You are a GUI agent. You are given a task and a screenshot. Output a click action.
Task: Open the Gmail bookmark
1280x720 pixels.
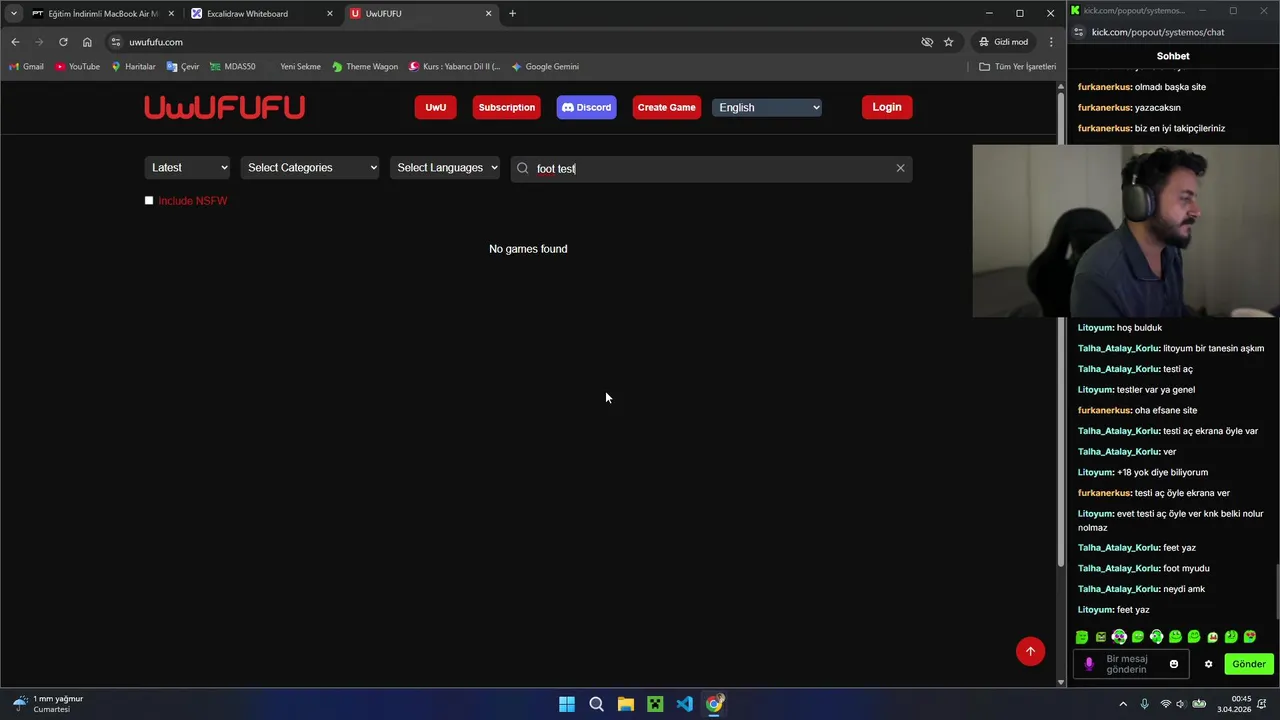point(26,66)
